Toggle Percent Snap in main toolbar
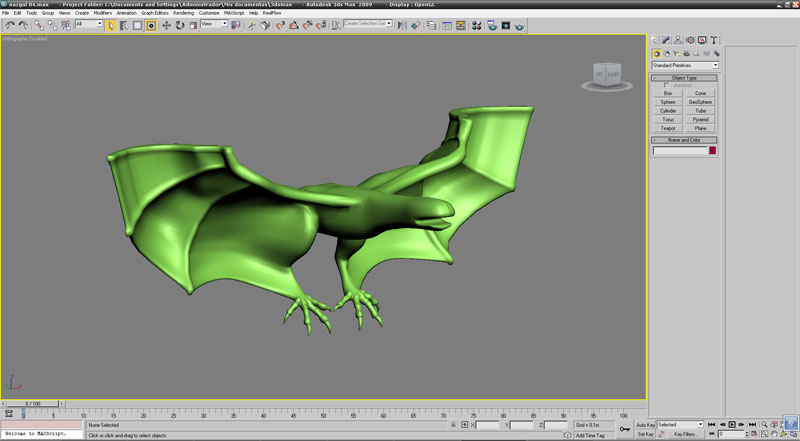Screen dimensions: 800x441 point(307,25)
